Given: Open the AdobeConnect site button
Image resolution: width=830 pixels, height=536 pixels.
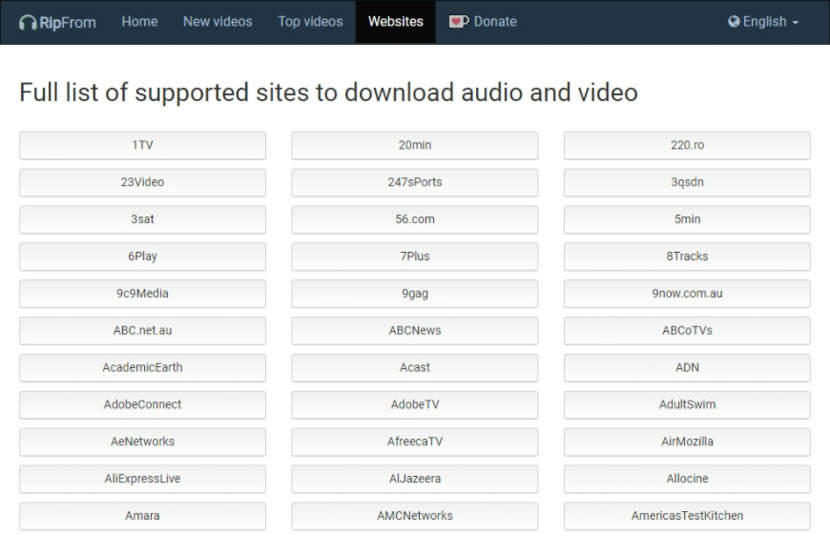Looking at the screenshot, I should pyautogui.click(x=142, y=405).
